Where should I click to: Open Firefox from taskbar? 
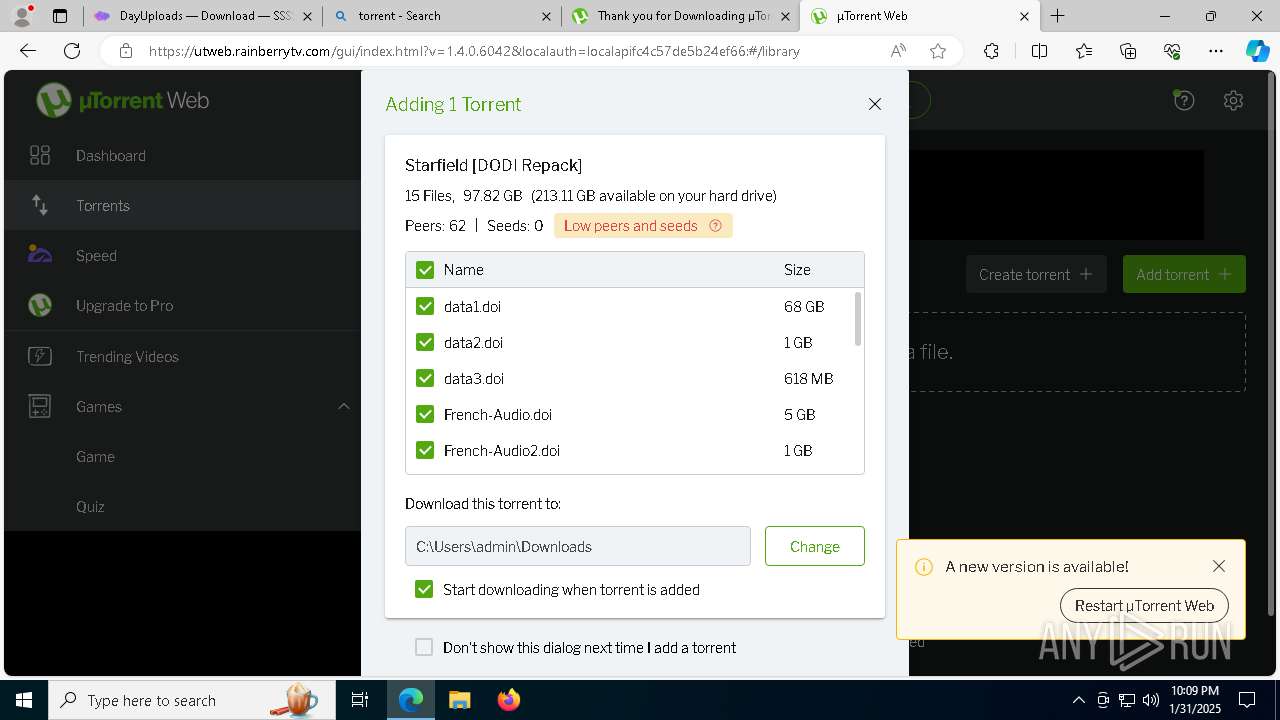(x=509, y=700)
